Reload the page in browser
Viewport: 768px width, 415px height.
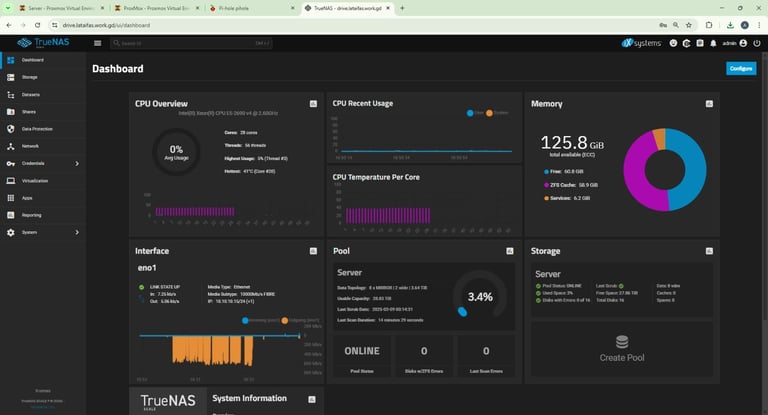(37, 25)
